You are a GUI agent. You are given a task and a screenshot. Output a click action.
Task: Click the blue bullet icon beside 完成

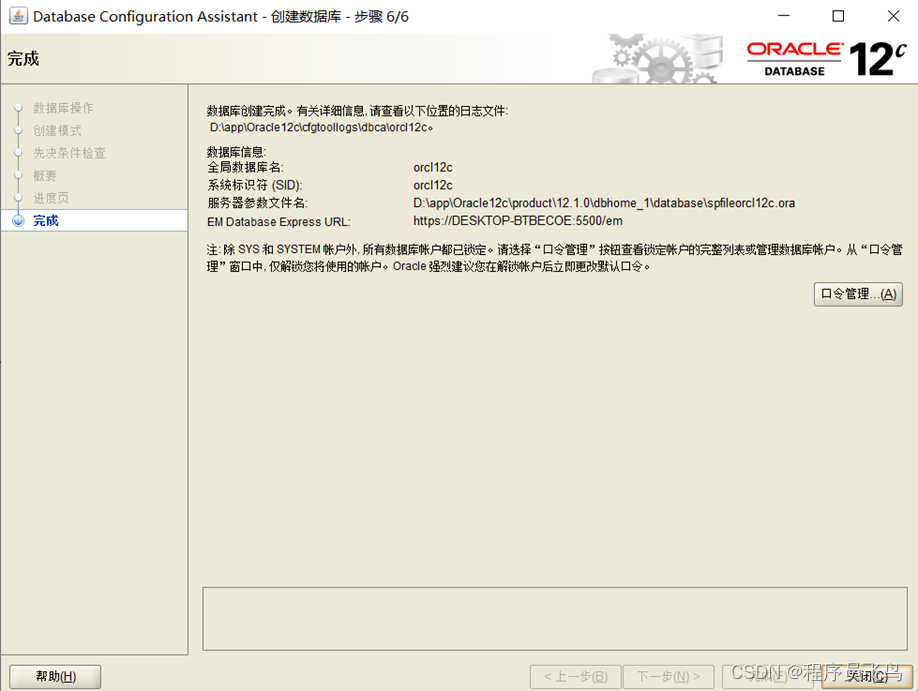tap(18, 221)
